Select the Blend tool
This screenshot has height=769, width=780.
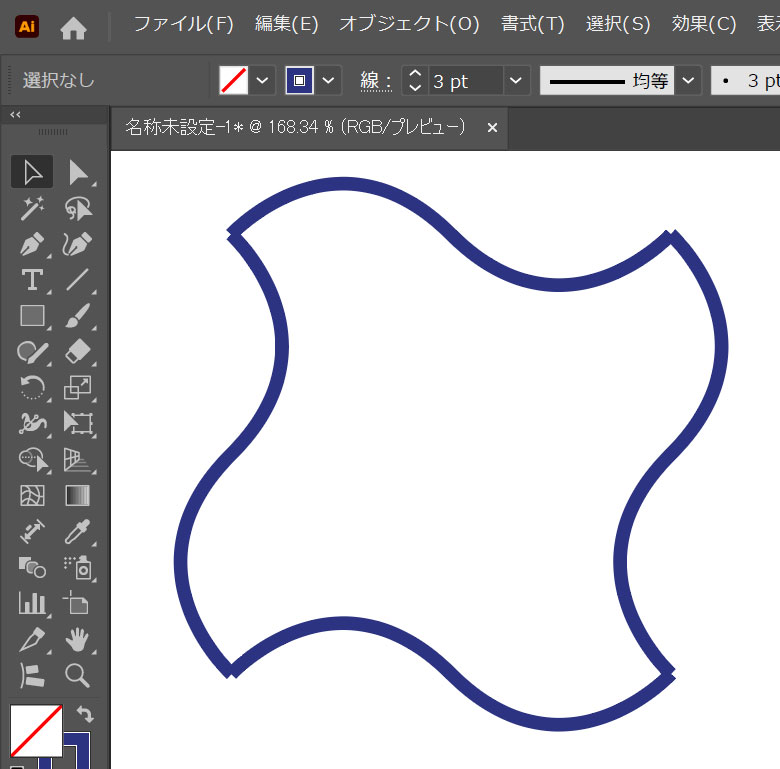click(32, 567)
